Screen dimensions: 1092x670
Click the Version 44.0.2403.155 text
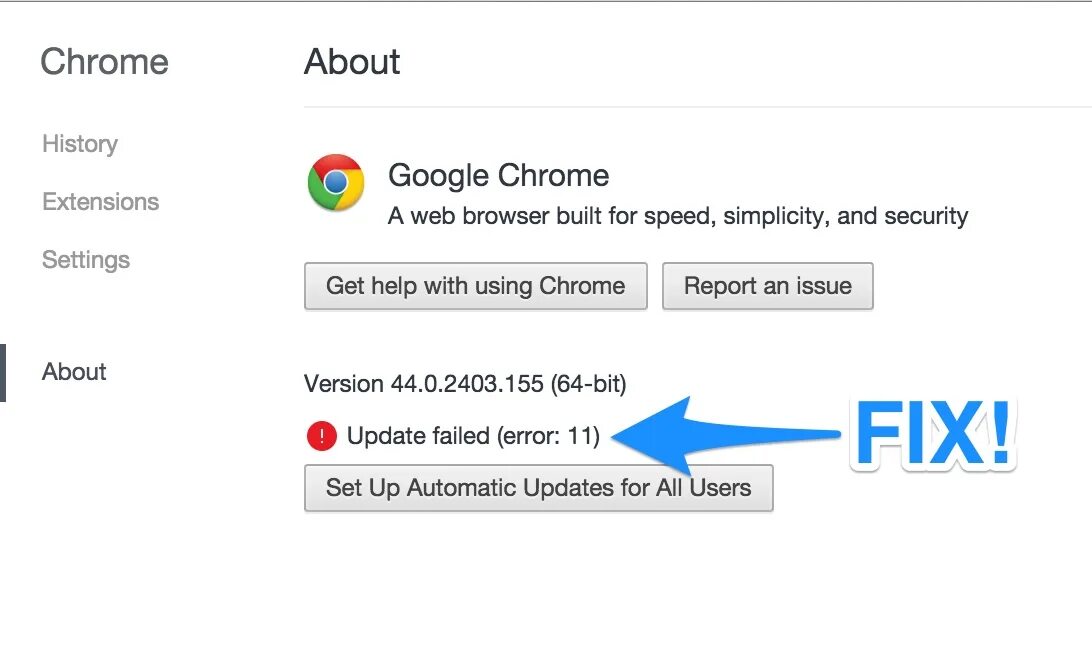(x=424, y=383)
